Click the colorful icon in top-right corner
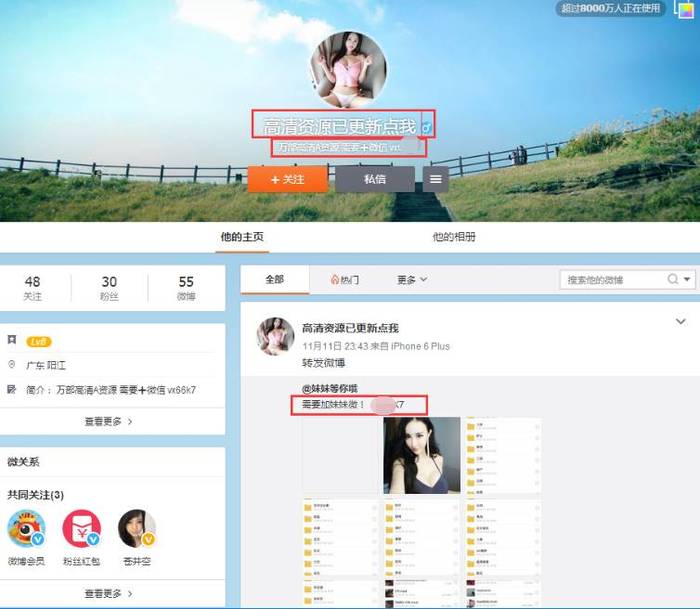This screenshot has height=609, width=700. pos(684,9)
